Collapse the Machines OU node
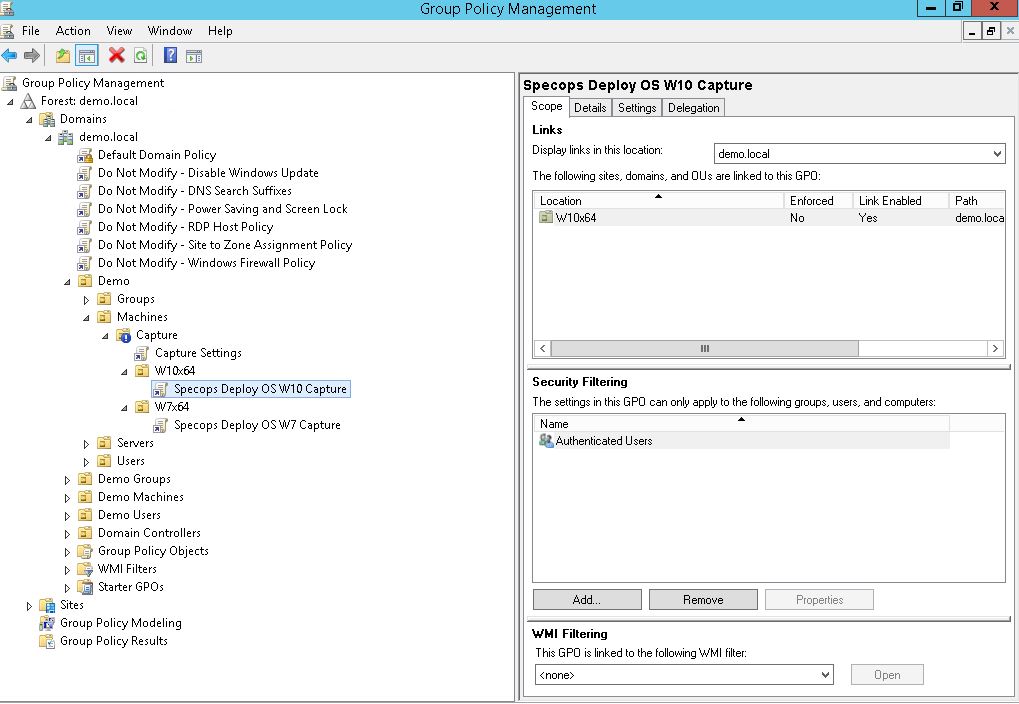The width and height of the screenshot is (1019, 704). (86, 318)
